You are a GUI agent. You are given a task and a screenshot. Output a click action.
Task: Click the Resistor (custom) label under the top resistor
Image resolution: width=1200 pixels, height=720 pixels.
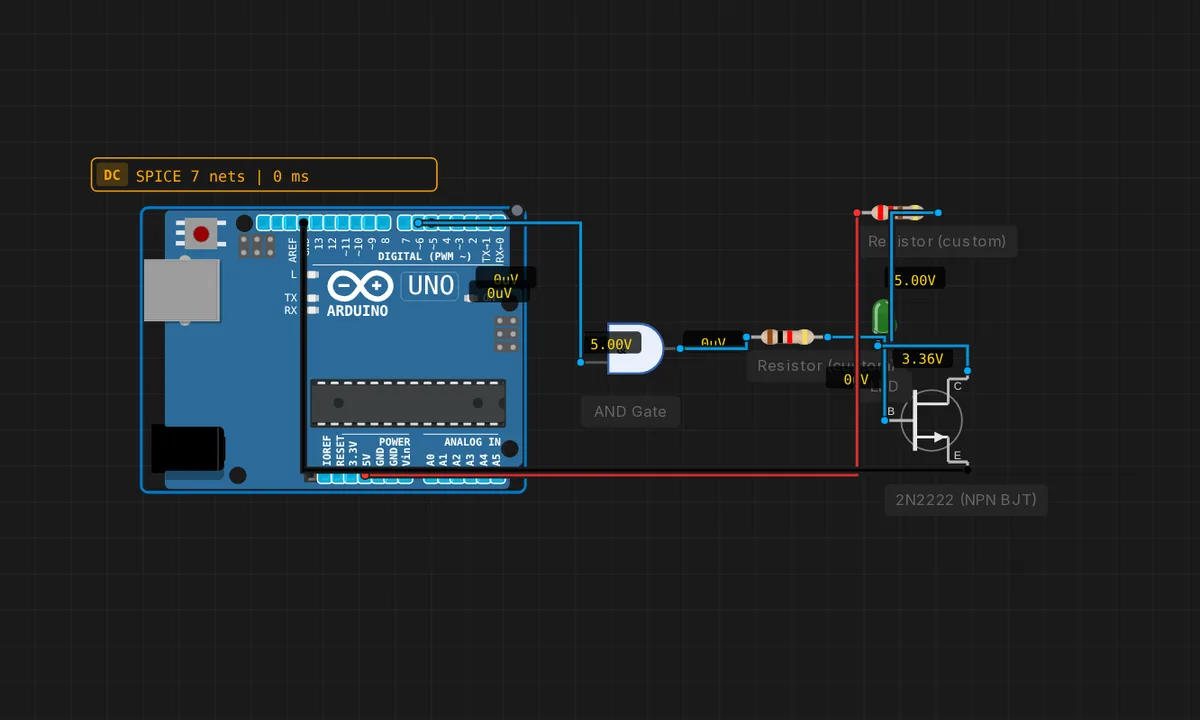click(x=937, y=241)
